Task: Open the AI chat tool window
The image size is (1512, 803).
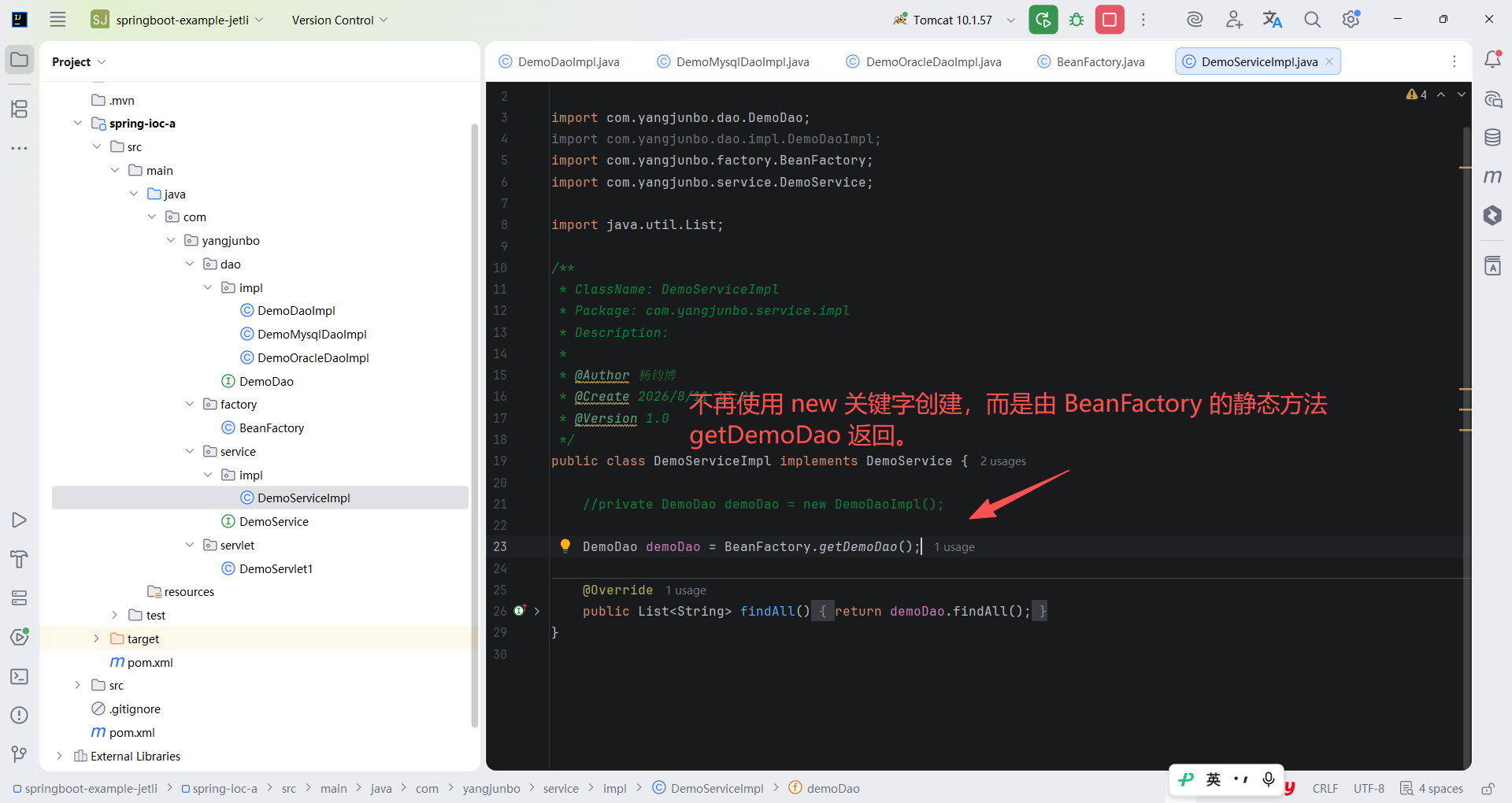Action: 1492,99
